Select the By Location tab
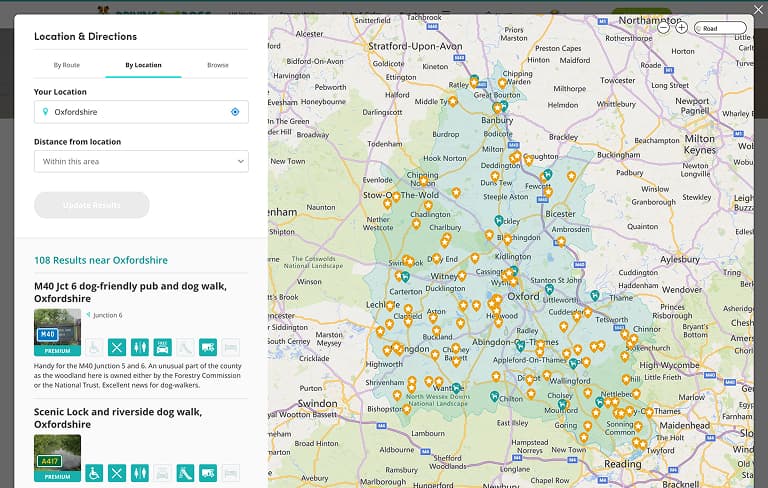The image size is (768, 488). [143, 65]
